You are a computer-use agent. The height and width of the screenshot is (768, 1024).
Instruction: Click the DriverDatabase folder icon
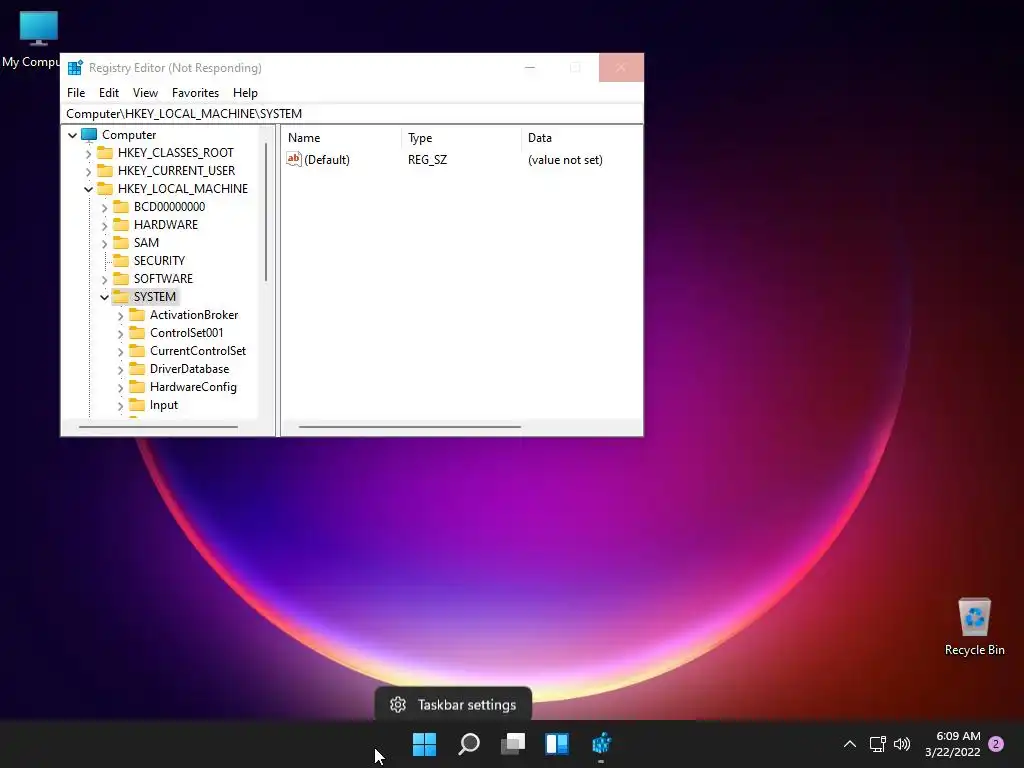(137, 369)
